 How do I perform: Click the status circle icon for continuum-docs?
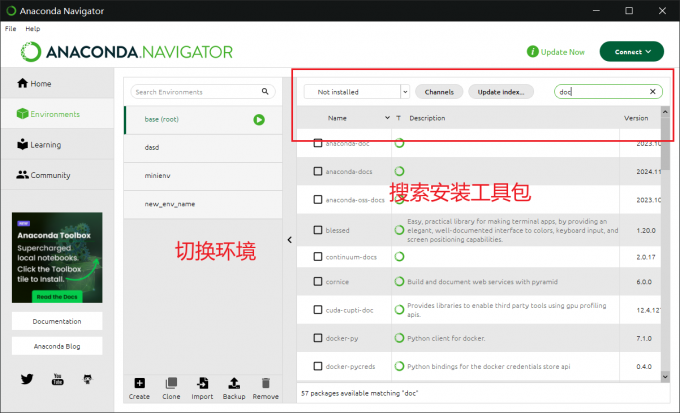399,257
